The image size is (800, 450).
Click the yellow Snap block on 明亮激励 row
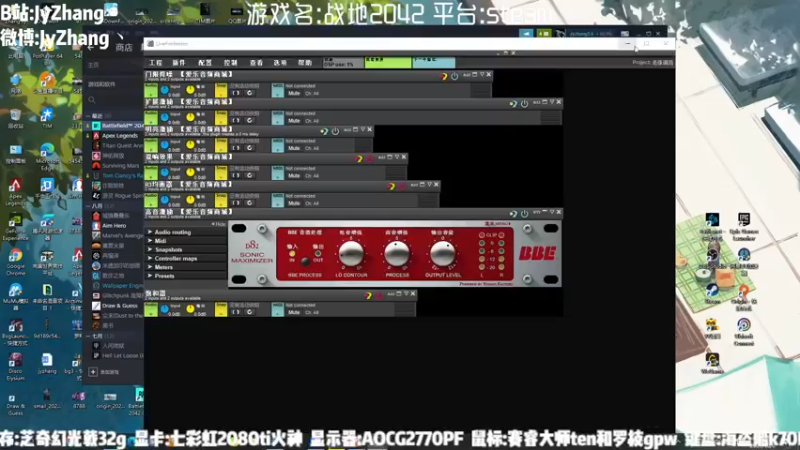pos(221,145)
